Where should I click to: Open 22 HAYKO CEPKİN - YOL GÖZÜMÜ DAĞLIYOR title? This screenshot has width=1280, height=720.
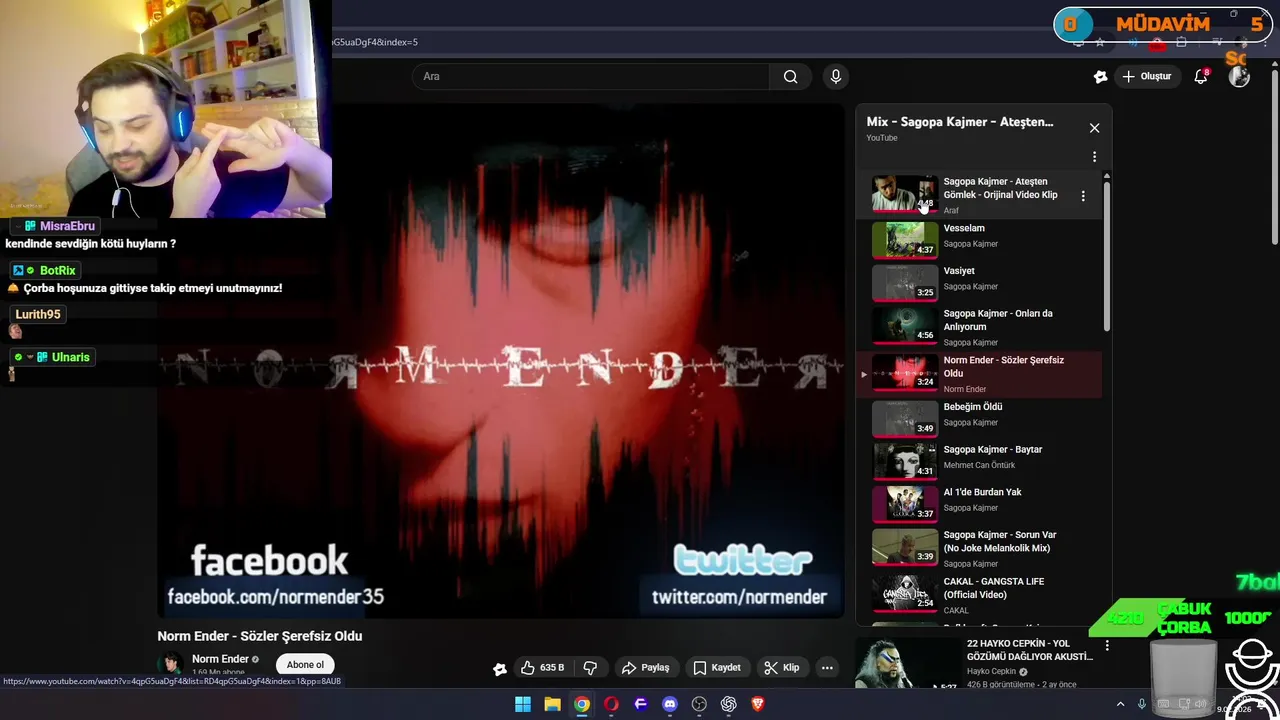(x=1030, y=650)
